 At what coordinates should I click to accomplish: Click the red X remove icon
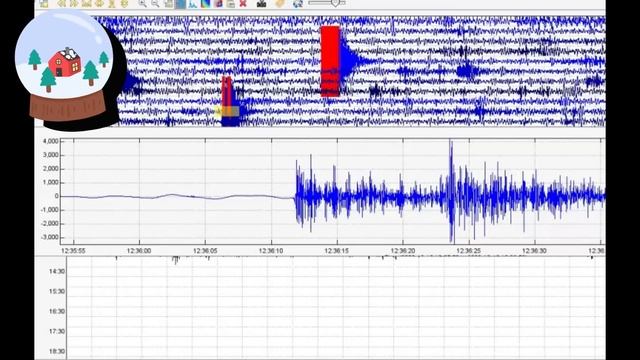click(x=243, y=4)
